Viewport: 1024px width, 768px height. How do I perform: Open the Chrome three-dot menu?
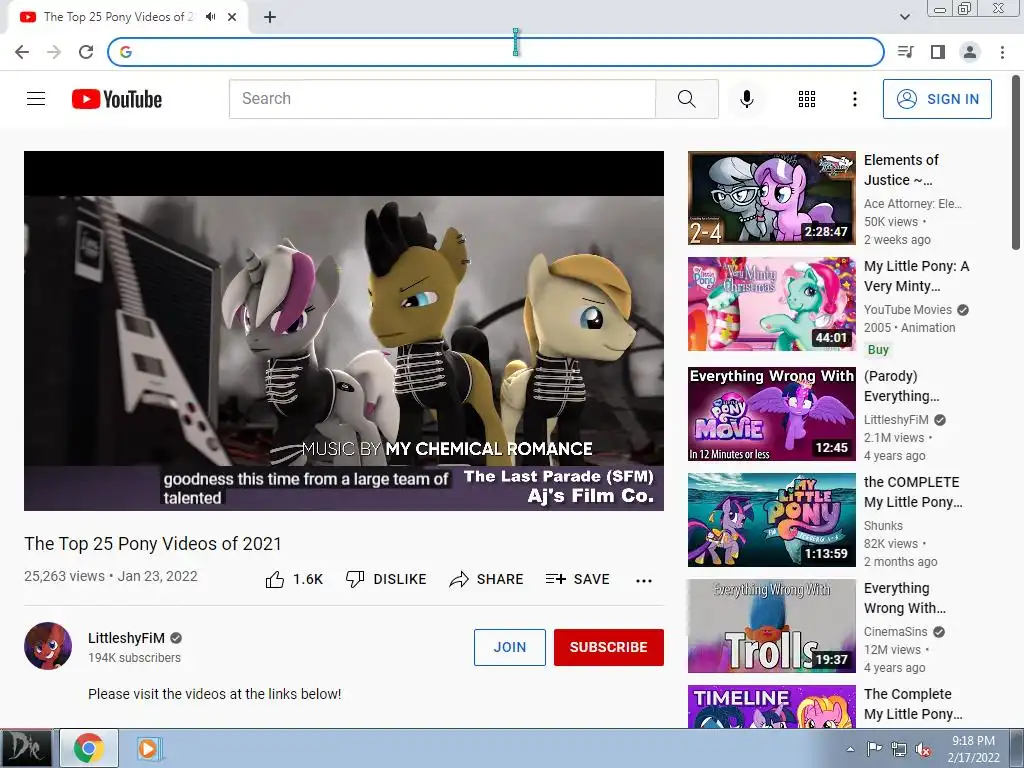(1002, 52)
